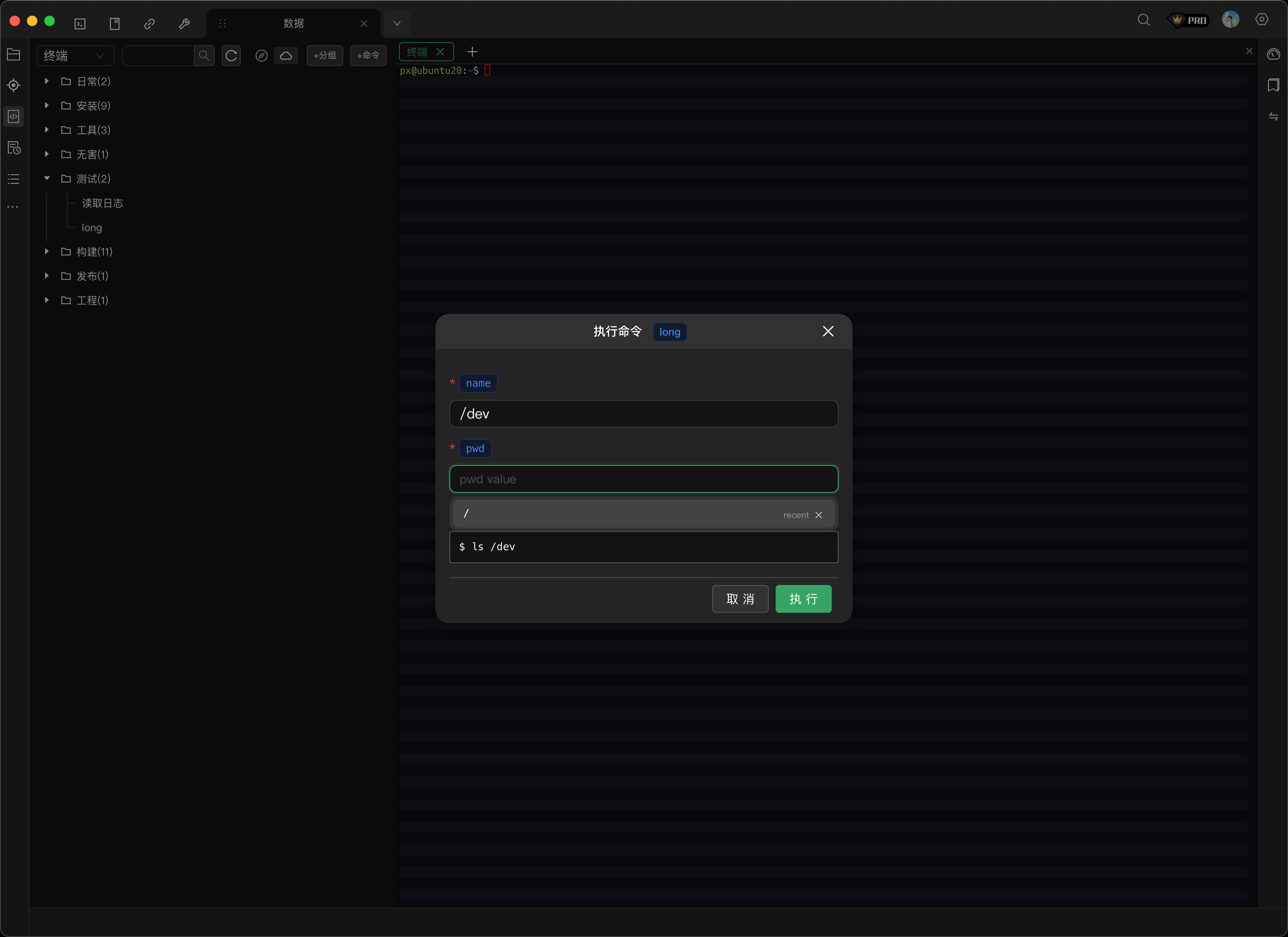This screenshot has height=937, width=1288.
Task: Click the code snippet icon in left sidebar
Action: pos(13,116)
